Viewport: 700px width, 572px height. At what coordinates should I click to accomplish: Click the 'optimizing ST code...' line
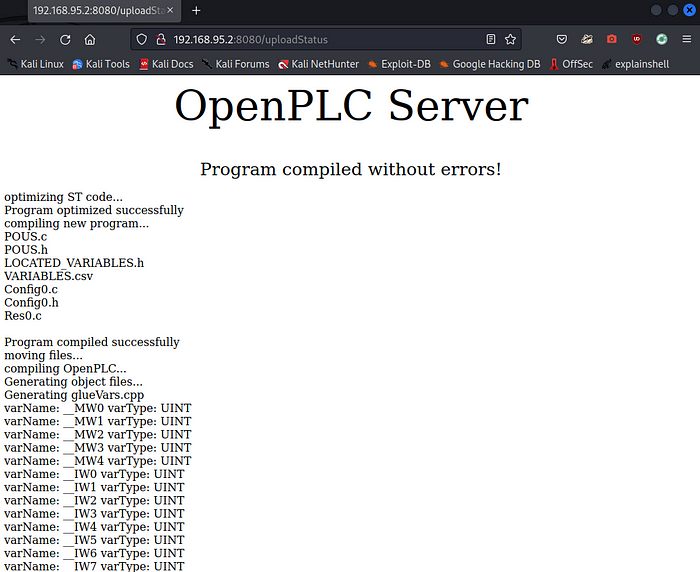(63, 197)
